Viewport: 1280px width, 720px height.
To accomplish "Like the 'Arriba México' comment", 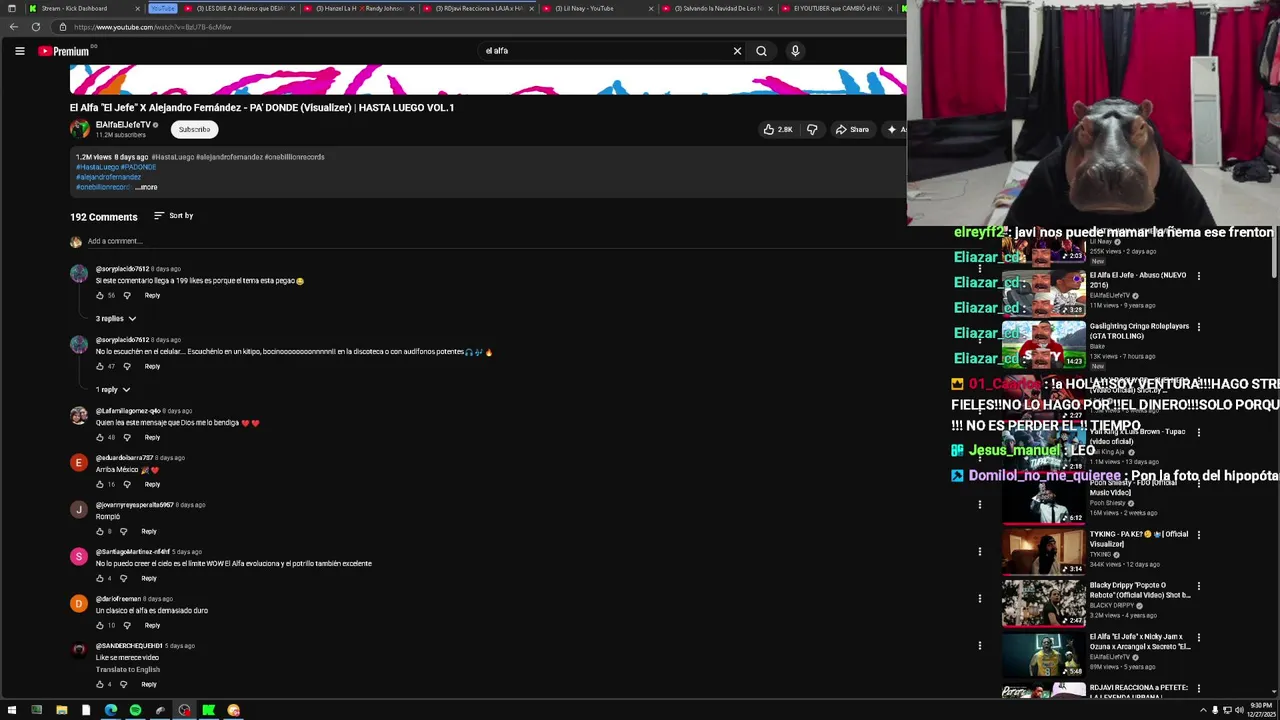I will (100, 485).
